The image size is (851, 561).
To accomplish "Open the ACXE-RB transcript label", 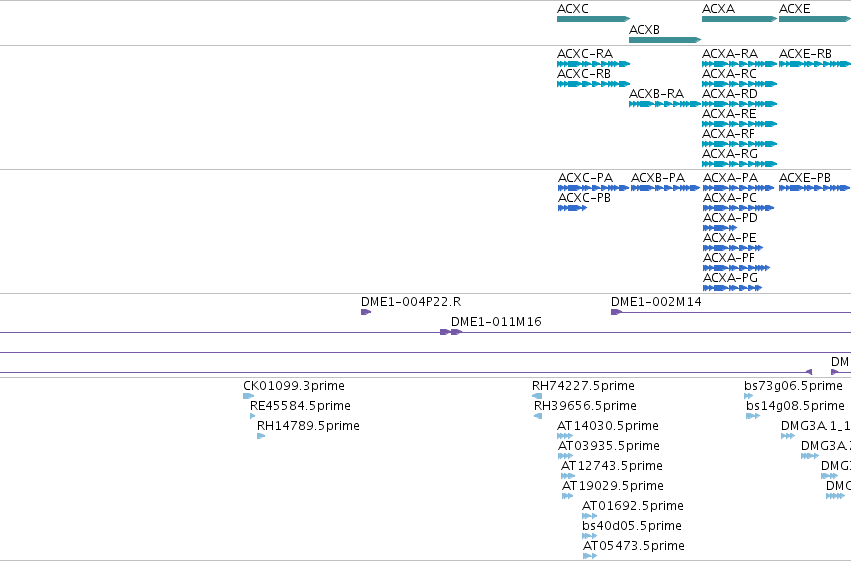I will pyautogui.click(x=805, y=54).
